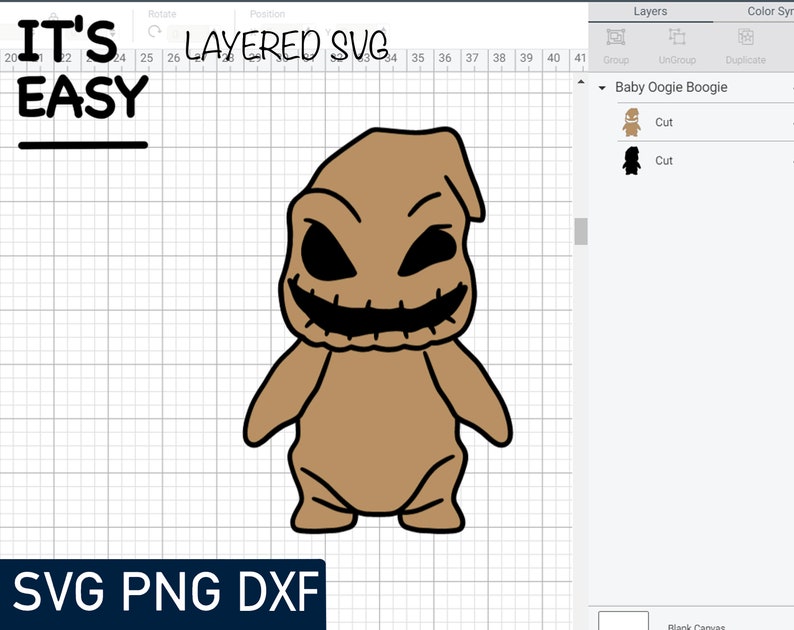
Task: Click the Group icon
Action: (616, 37)
